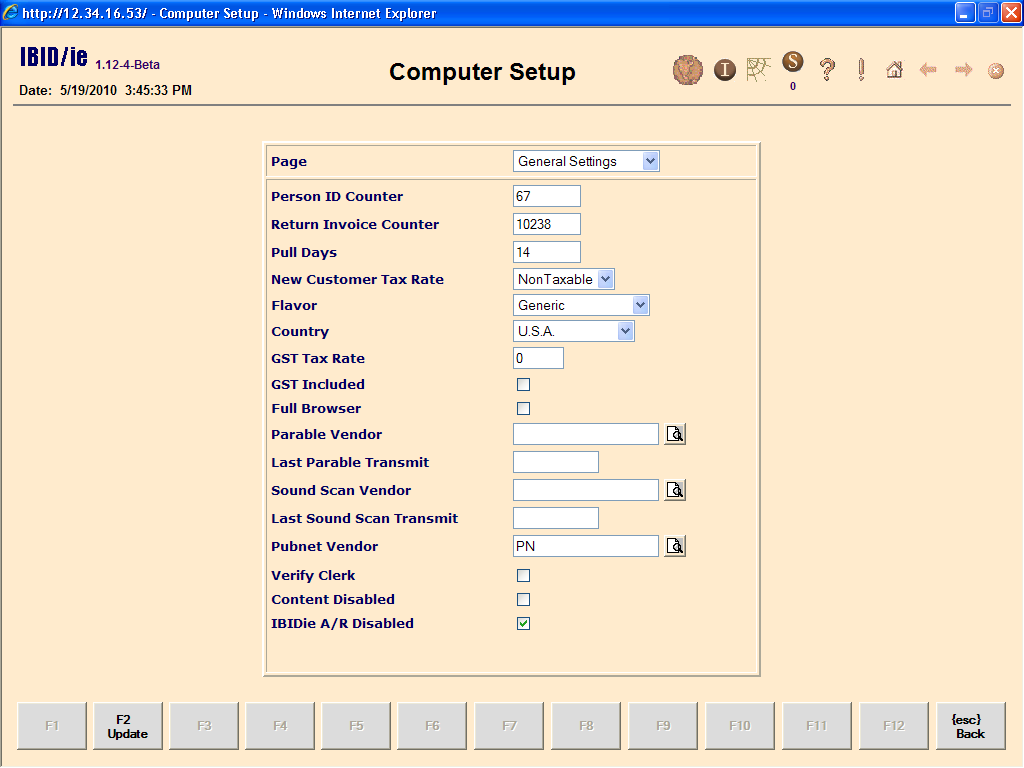Click the Pull Days input field

click(546, 252)
